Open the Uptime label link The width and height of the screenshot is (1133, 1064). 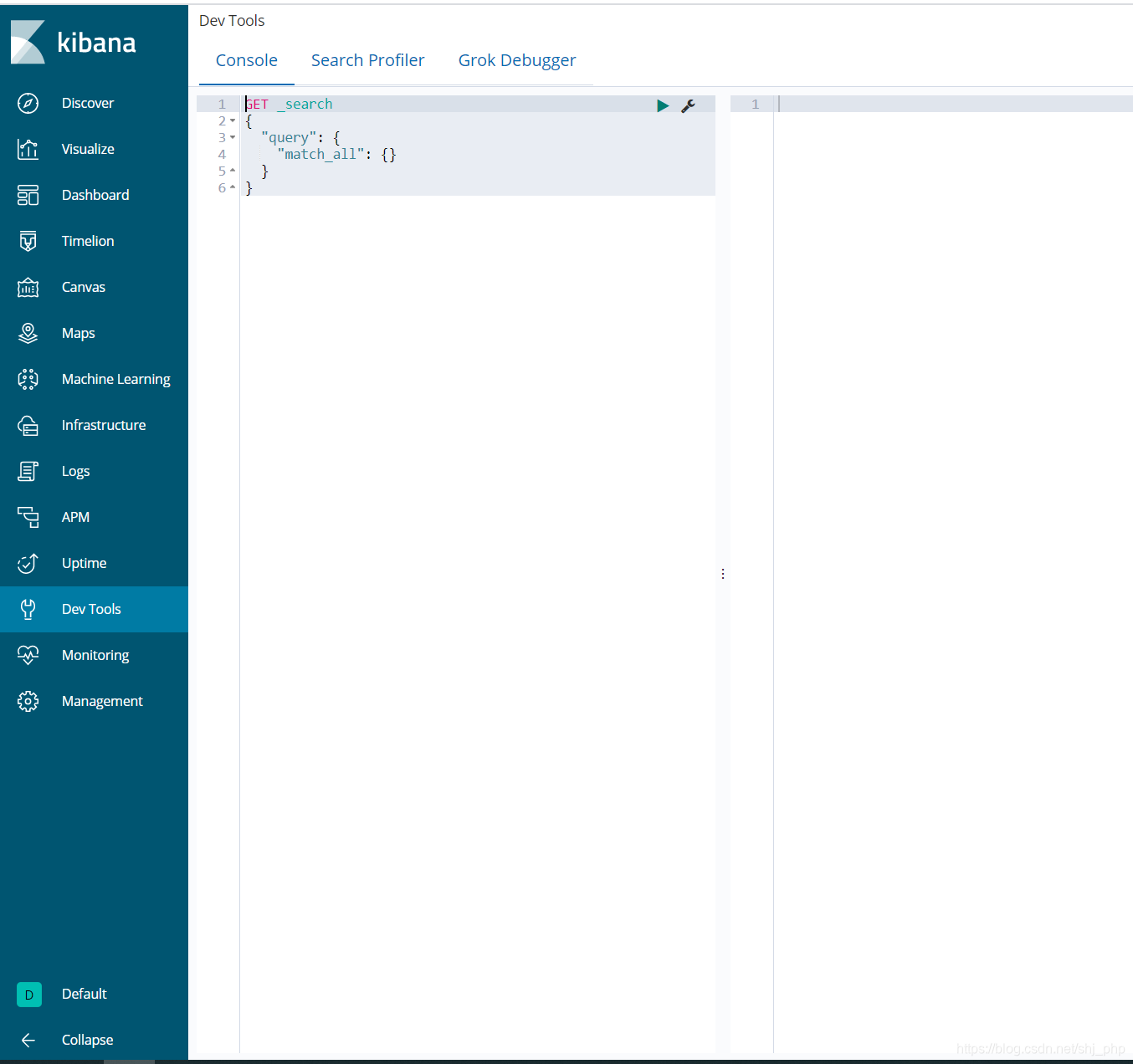pyautogui.click(x=85, y=563)
